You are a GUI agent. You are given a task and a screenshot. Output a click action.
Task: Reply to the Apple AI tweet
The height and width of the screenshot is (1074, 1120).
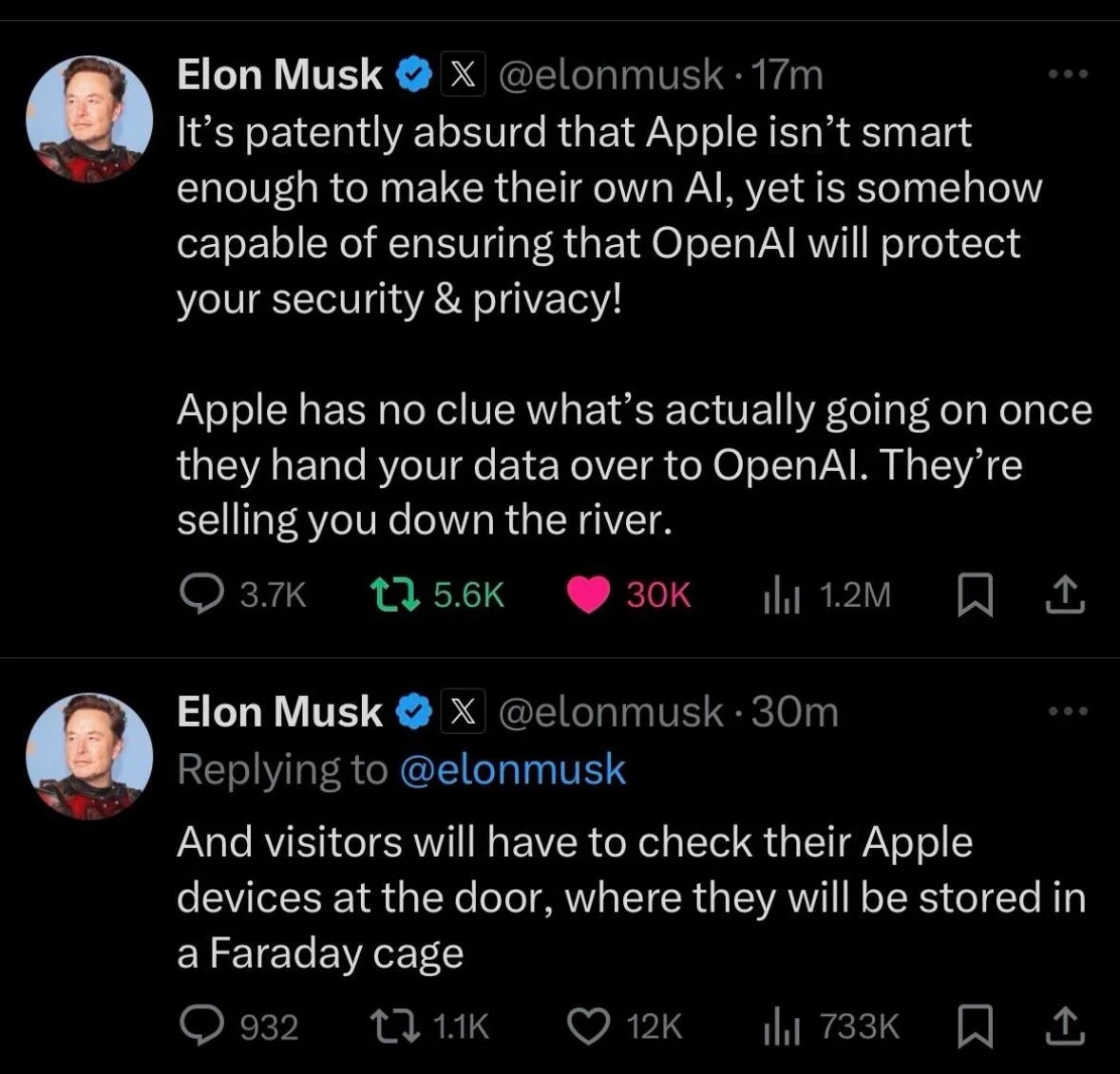199,594
